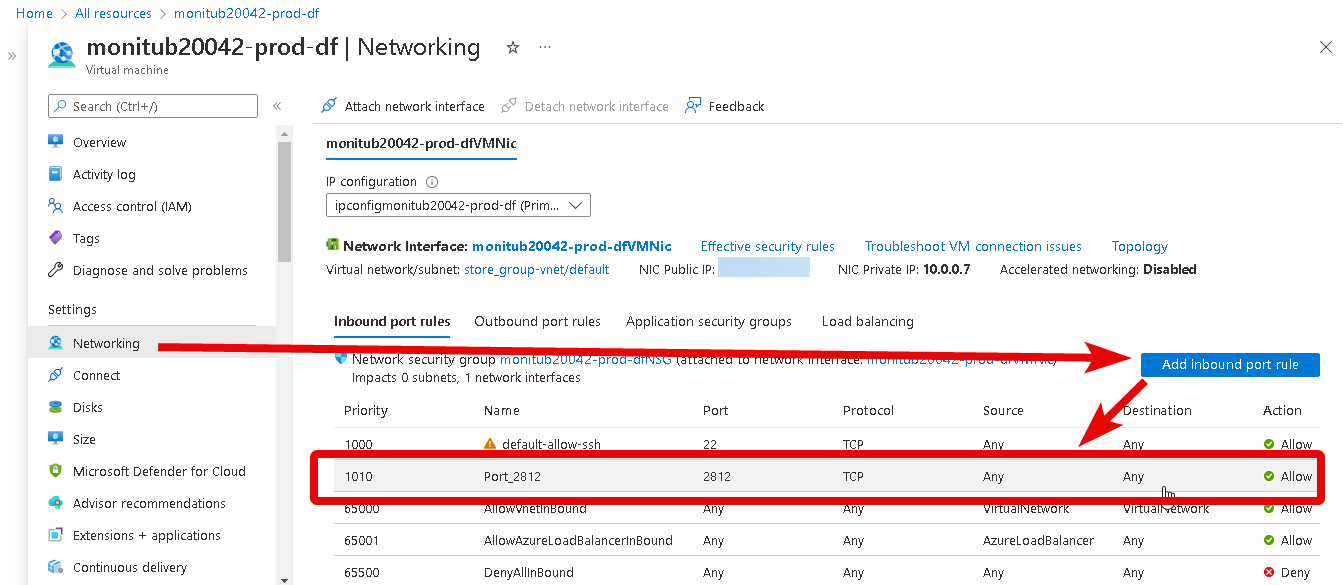Click the sidebar vertical scrollbar
Image resolution: width=1343 pixels, height=585 pixels.
pos(284,200)
